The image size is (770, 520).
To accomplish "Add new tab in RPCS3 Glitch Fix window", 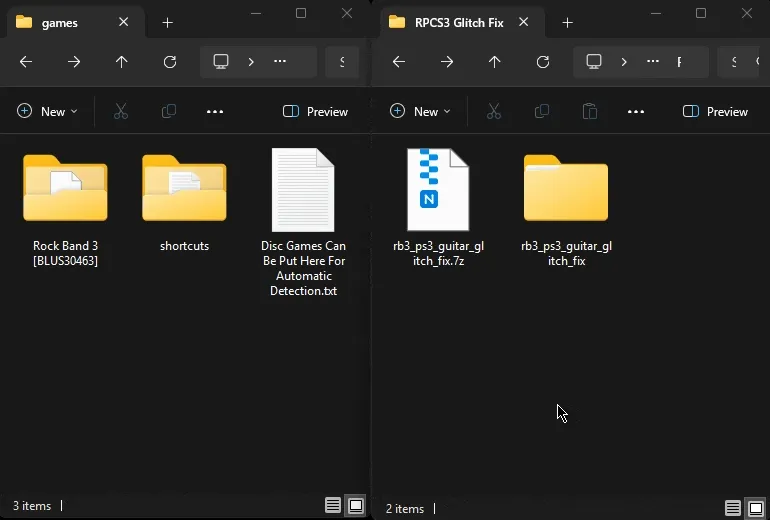I will click(x=568, y=23).
